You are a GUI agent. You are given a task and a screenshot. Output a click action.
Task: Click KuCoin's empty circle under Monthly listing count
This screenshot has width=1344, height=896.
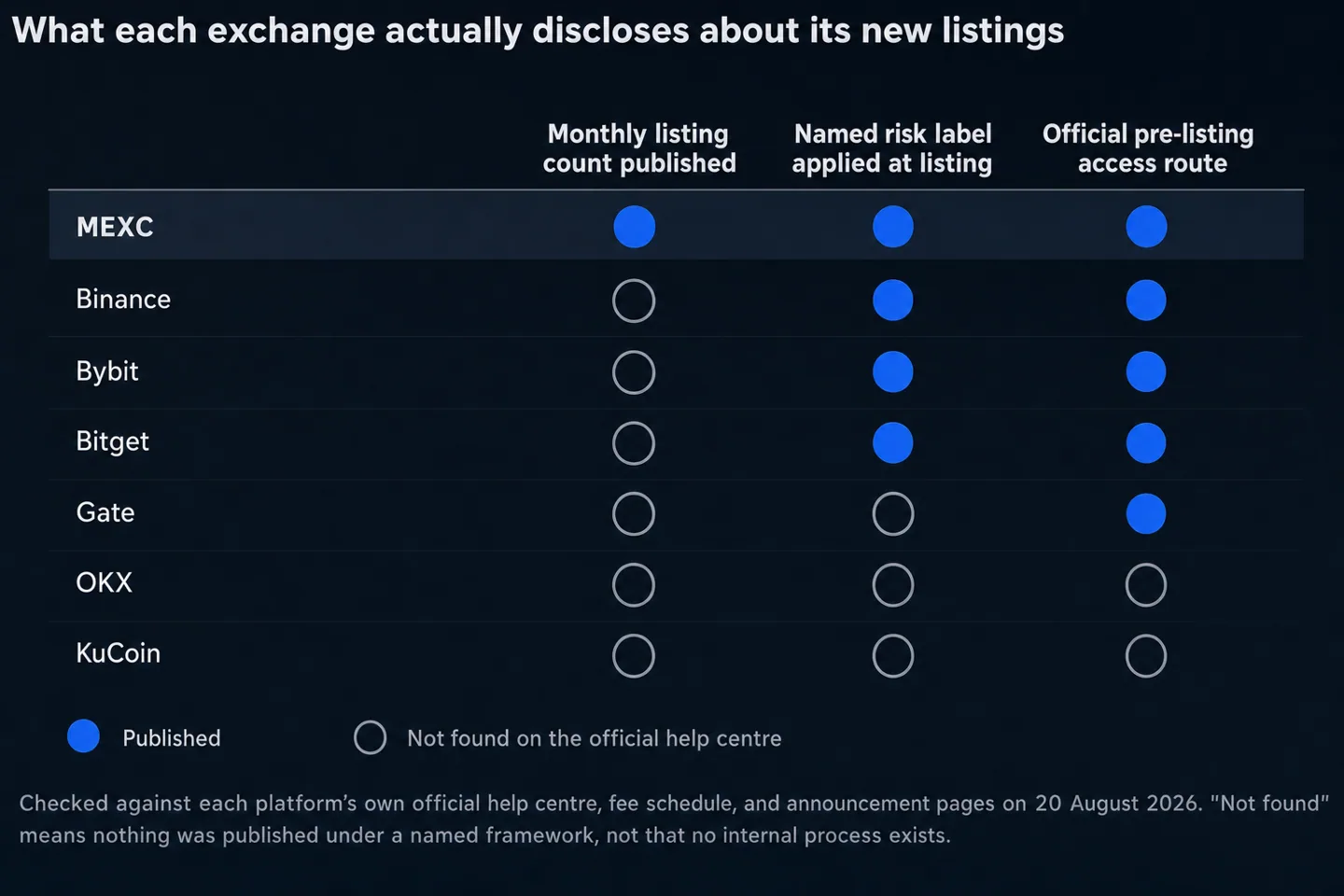coord(634,656)
